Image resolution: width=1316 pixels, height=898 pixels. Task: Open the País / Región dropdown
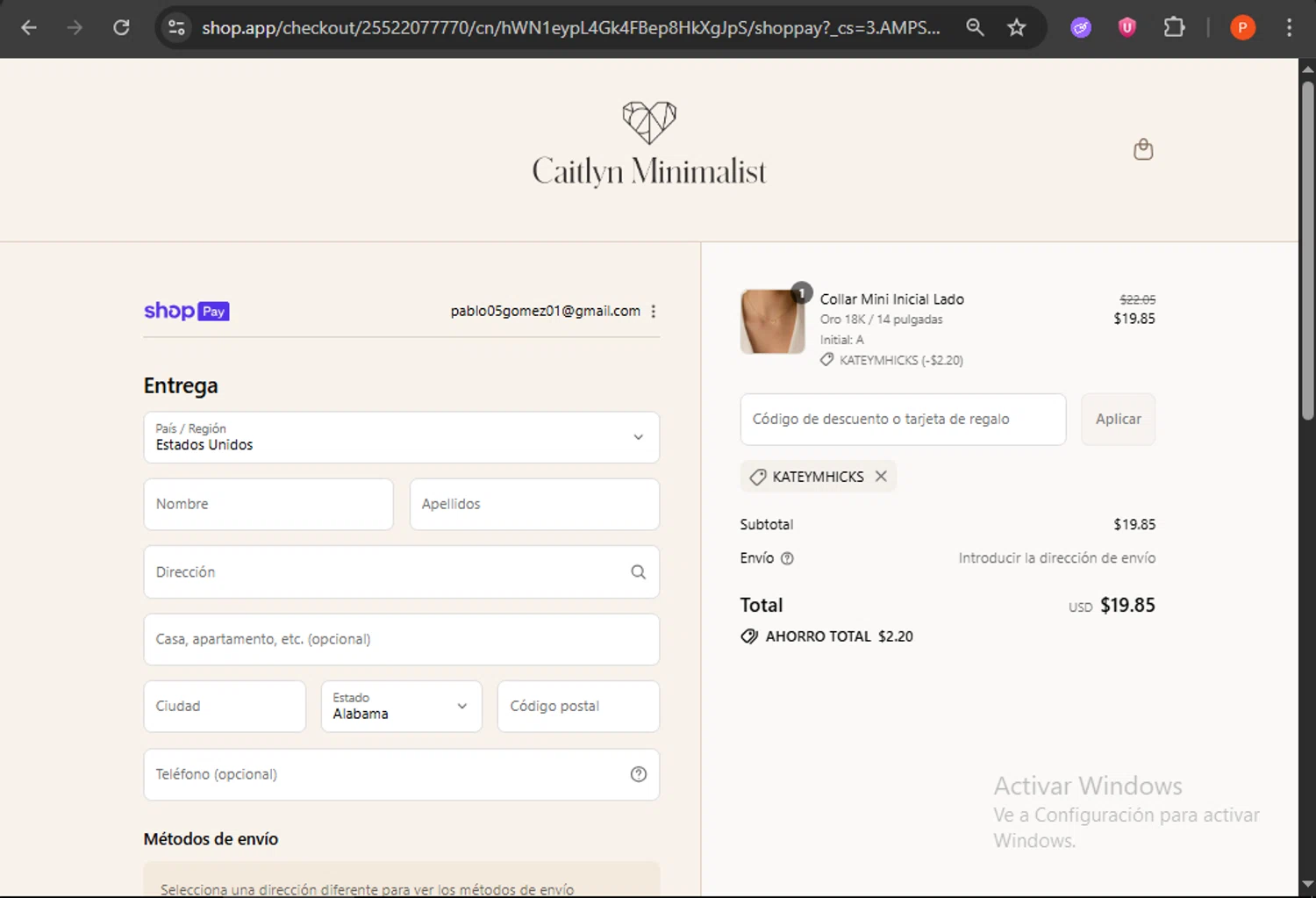[x=401, y=437]
